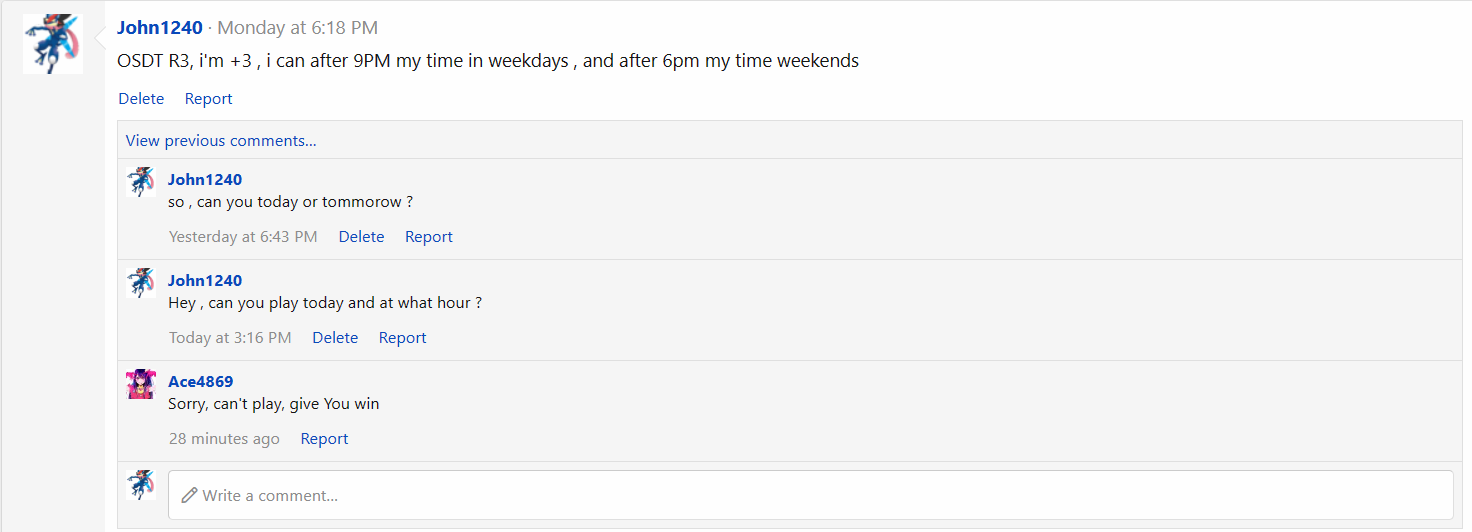The image size is (1472, 532).
Task: Delete the main OSDT R3 post
Action: (141, 99)
